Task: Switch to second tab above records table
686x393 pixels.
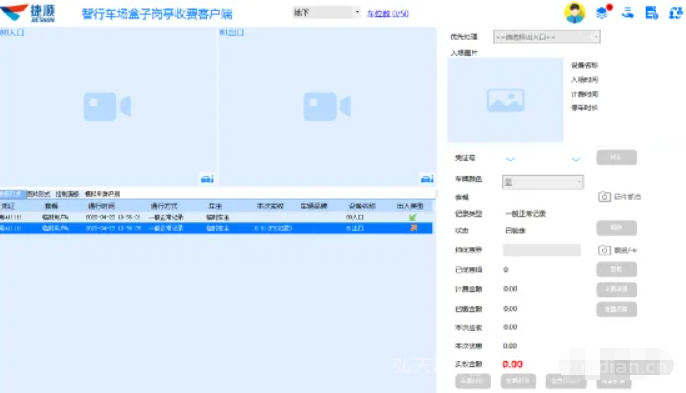Action: pyautogui.click(x=38, y=194)
